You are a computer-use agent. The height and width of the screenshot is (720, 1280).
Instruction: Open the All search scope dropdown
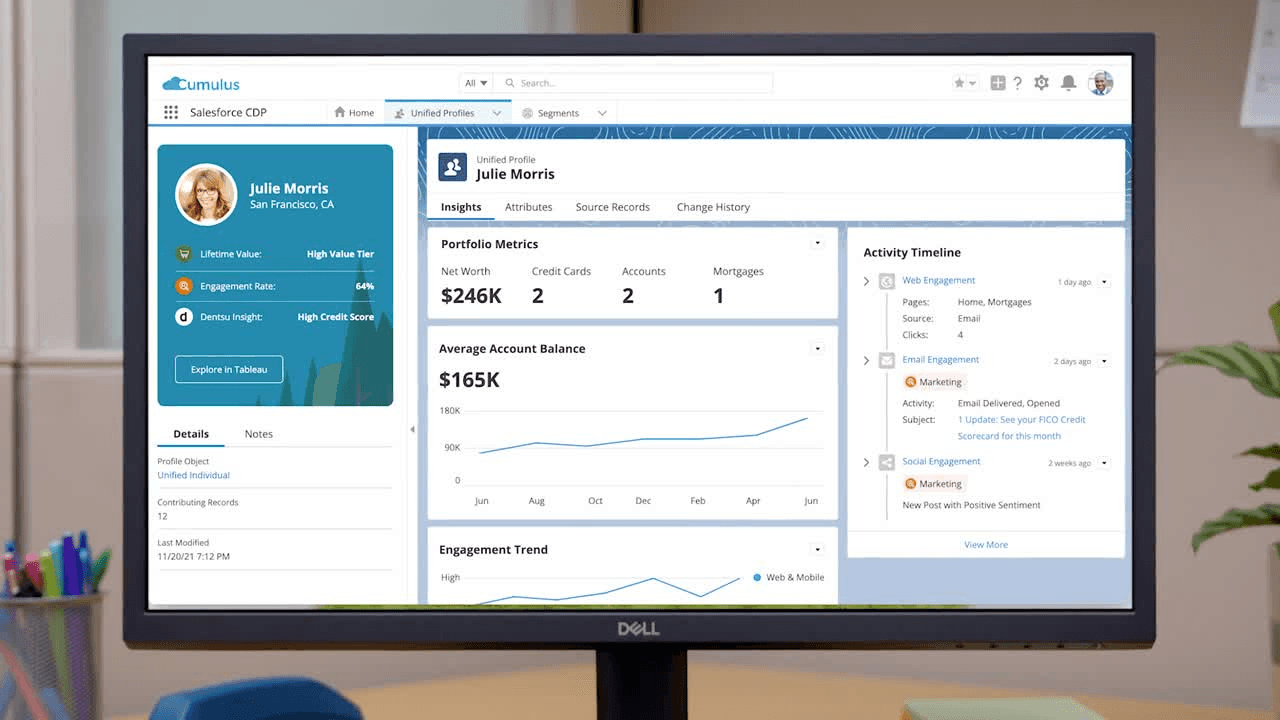475,83
